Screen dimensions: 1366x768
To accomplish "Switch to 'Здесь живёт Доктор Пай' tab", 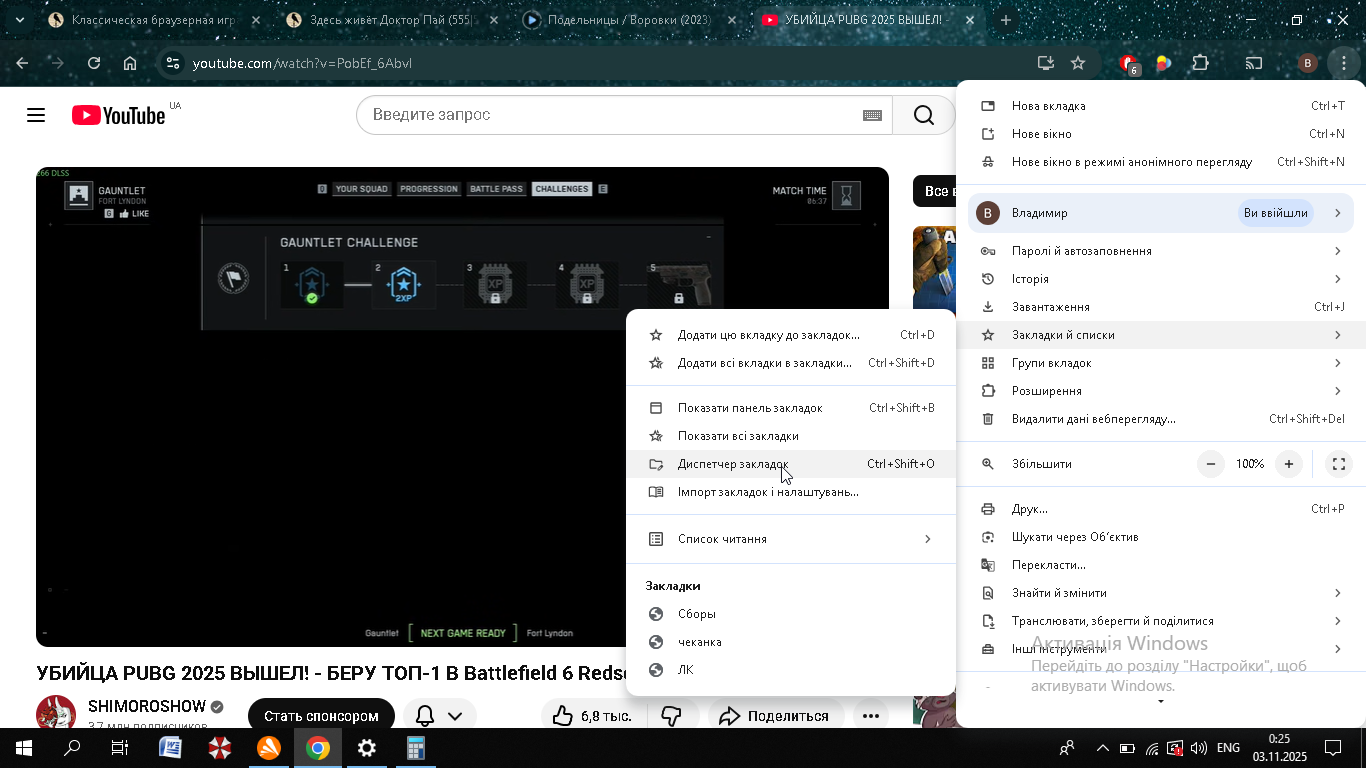I will click(391, 20).
